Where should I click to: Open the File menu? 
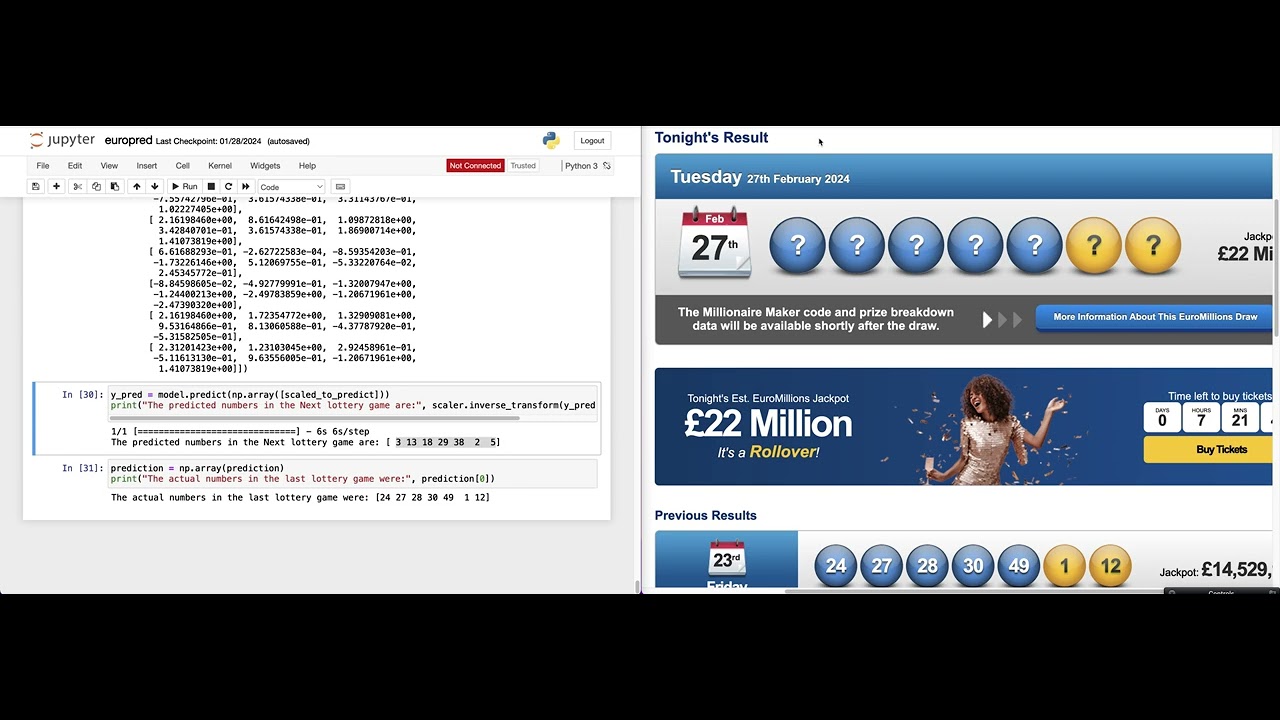tap(43, 166)
